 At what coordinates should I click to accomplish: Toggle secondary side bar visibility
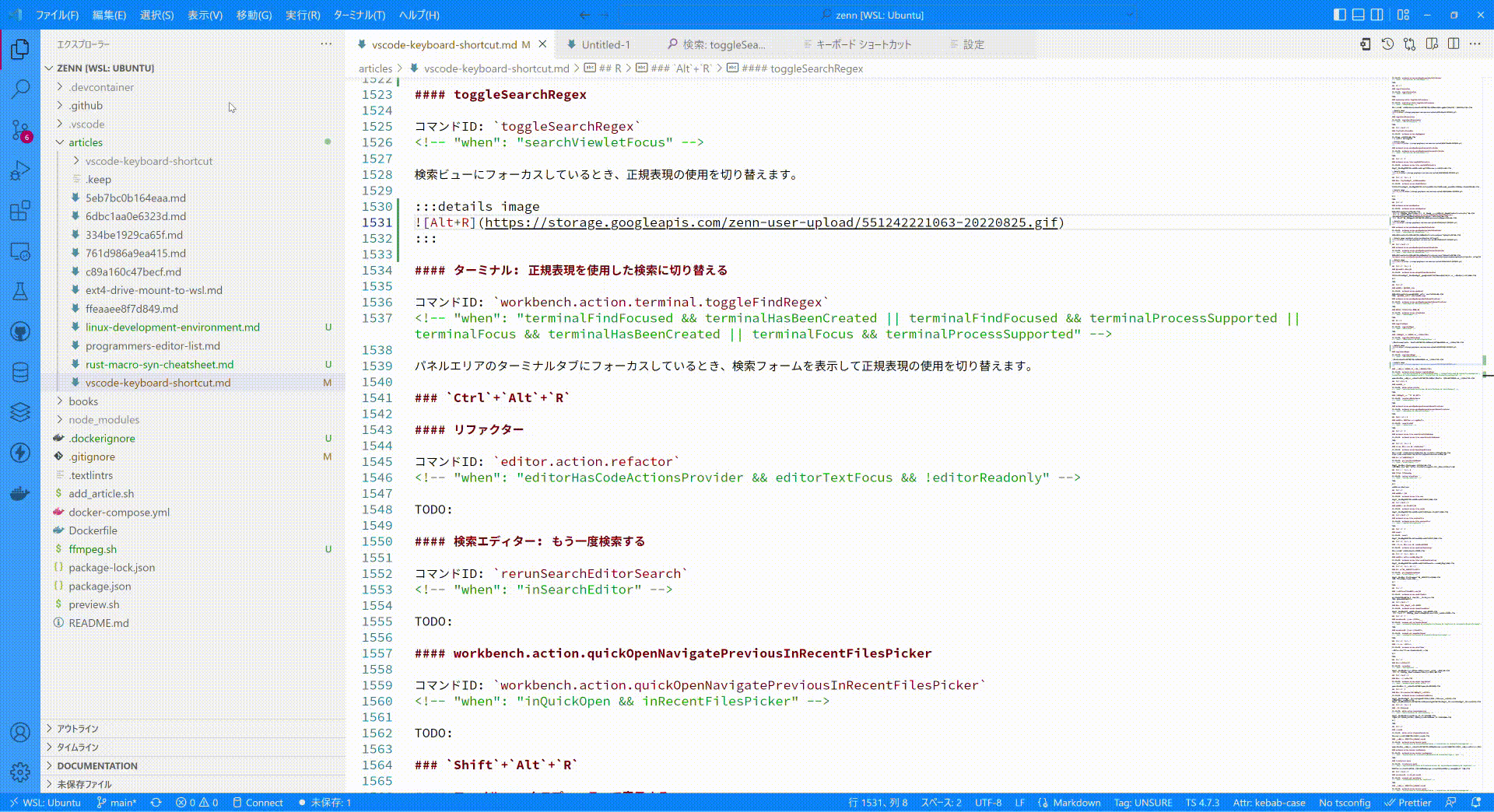click(x=1377, y=15)
